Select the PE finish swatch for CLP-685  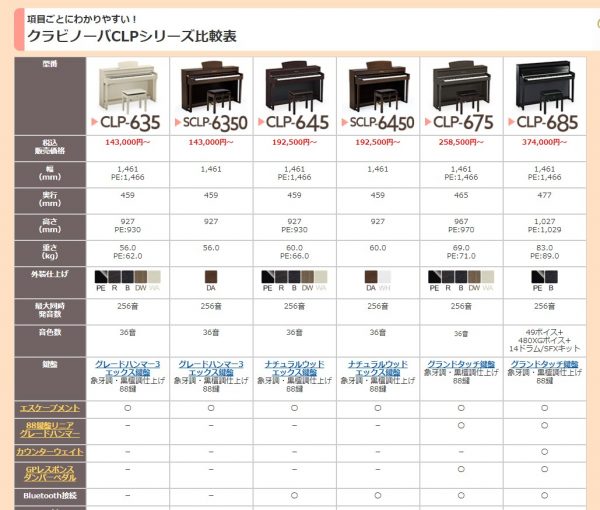point(538,277)
